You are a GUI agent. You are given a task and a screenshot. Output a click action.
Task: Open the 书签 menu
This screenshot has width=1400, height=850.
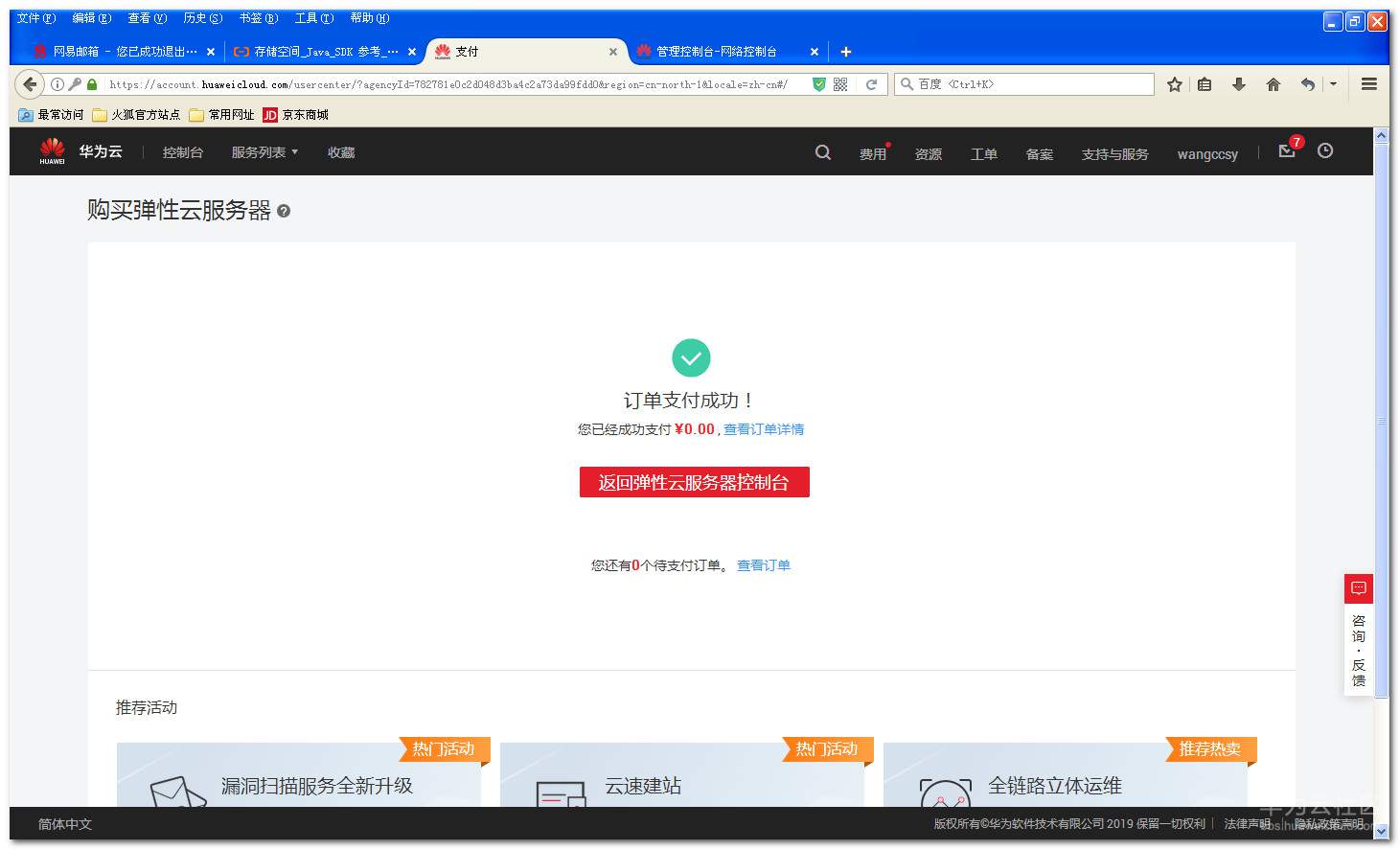pos(259,18)
